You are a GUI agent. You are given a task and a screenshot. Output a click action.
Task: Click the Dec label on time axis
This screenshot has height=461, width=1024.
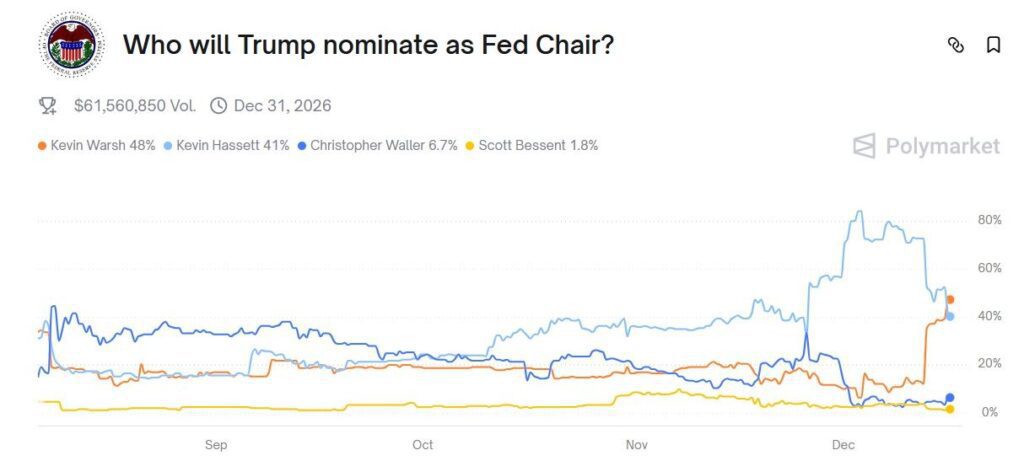(x=843, y=443)
